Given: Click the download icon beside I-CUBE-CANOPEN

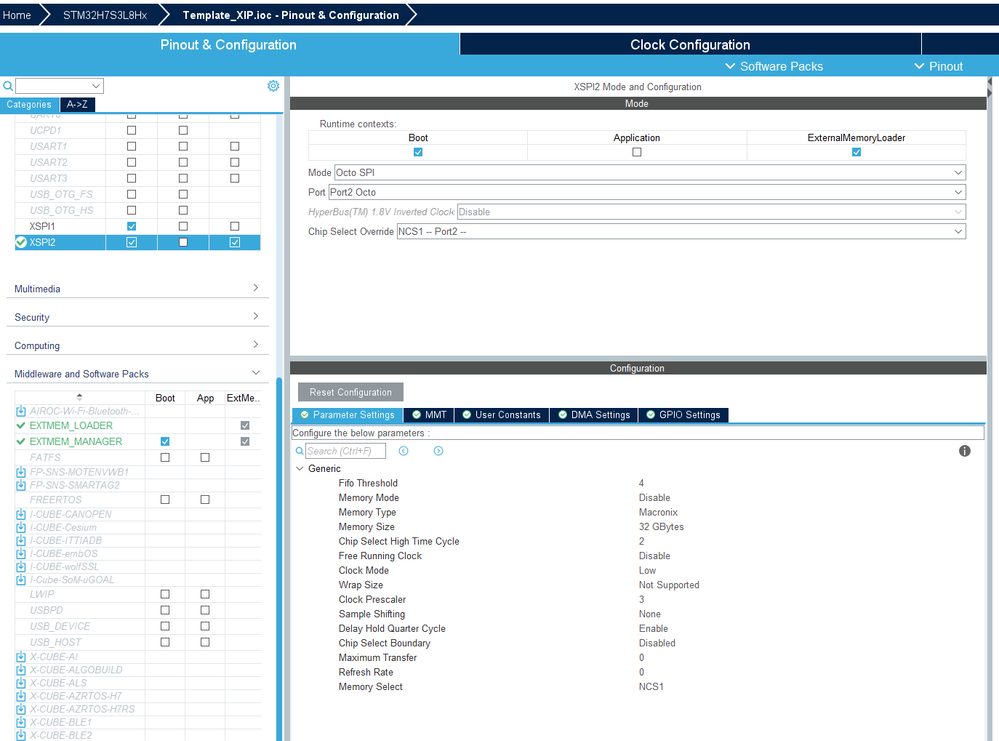Looking at the screenshot, I should click(x=20, y=513).
